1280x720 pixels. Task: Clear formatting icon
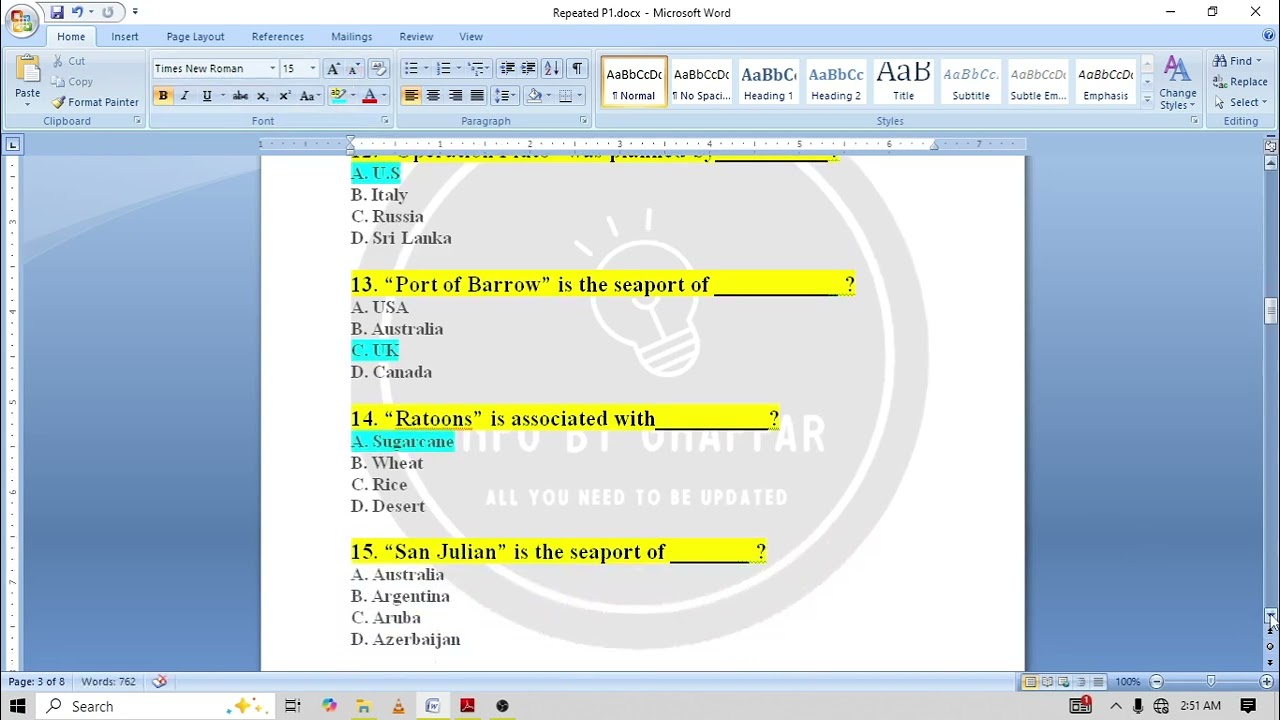378,68
